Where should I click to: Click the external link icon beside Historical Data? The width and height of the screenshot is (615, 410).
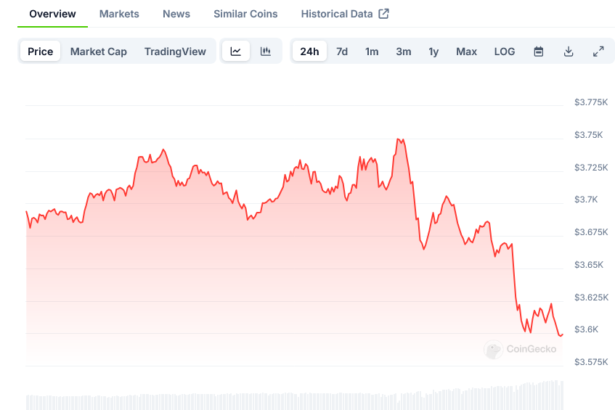pos(383,14)
